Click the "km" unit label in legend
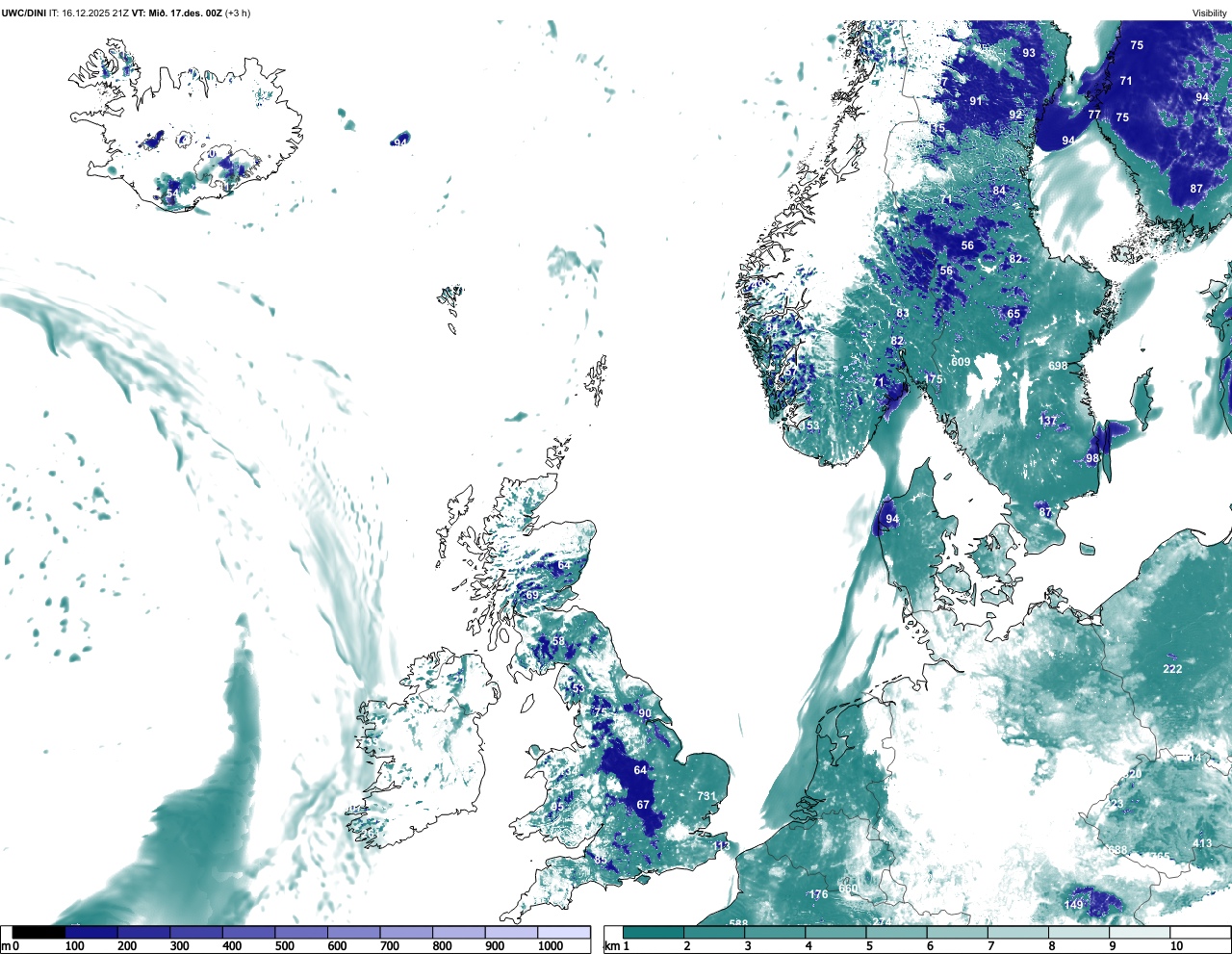Screen dimensions: 1232x954 pyautogui.click(x=610, y=946)
